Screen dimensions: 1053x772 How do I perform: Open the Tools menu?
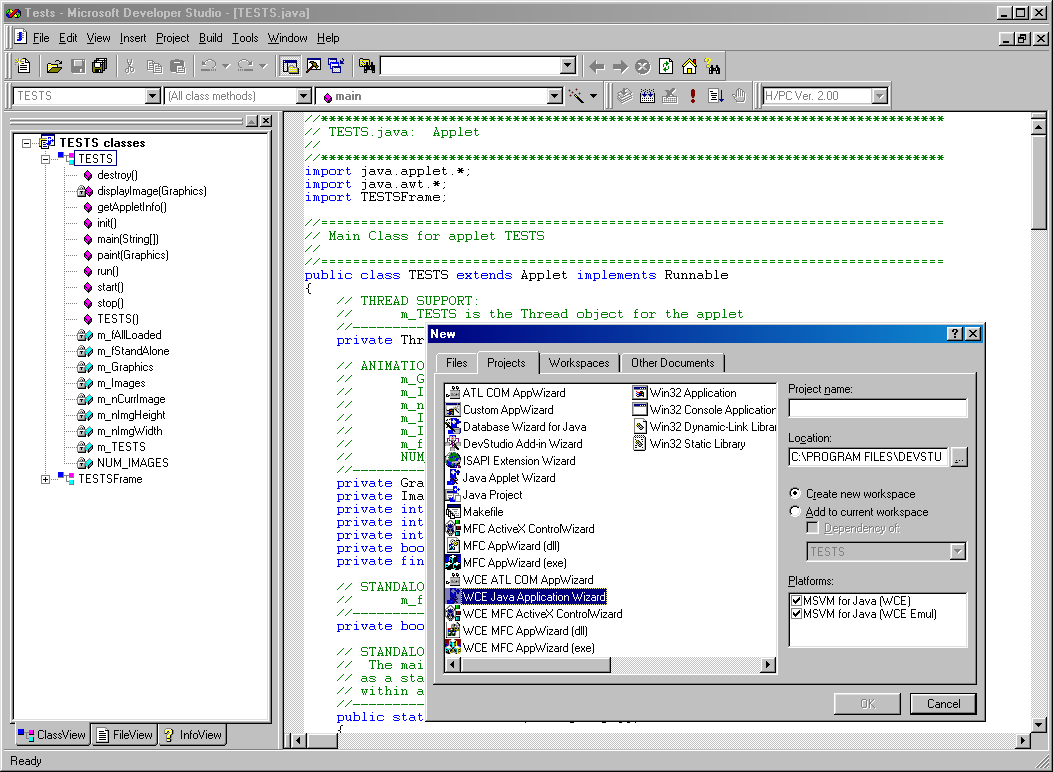coord(245,38)
